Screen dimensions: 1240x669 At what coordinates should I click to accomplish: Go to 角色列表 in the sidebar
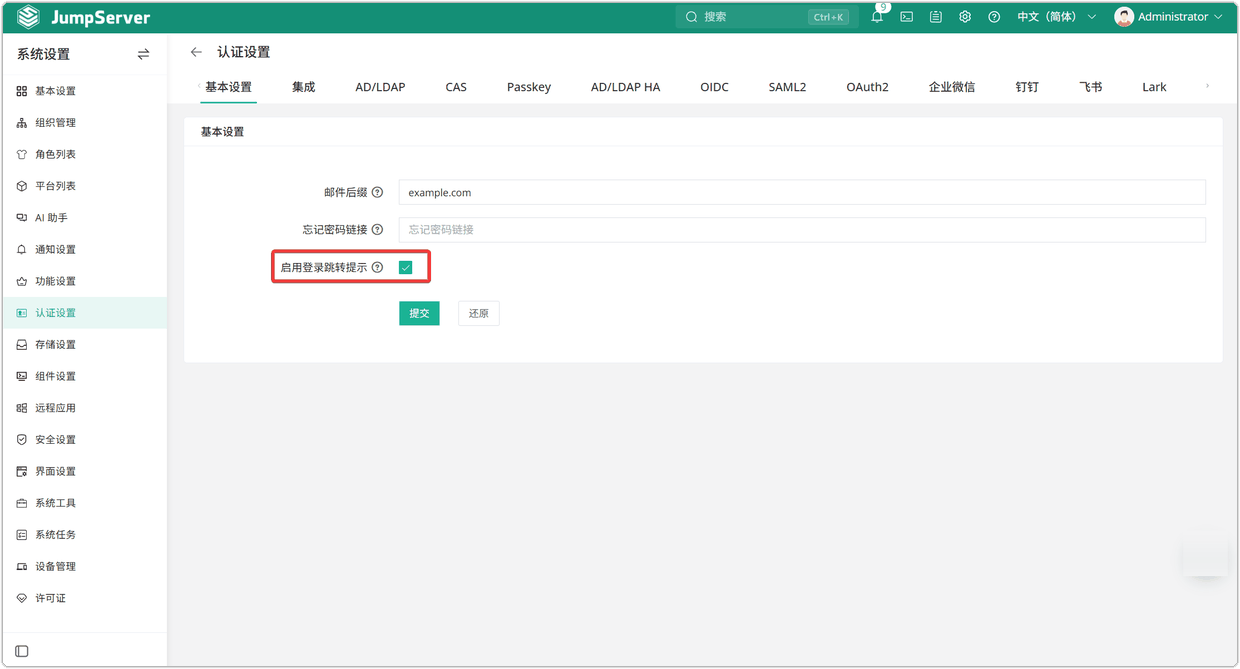(84, 155)
